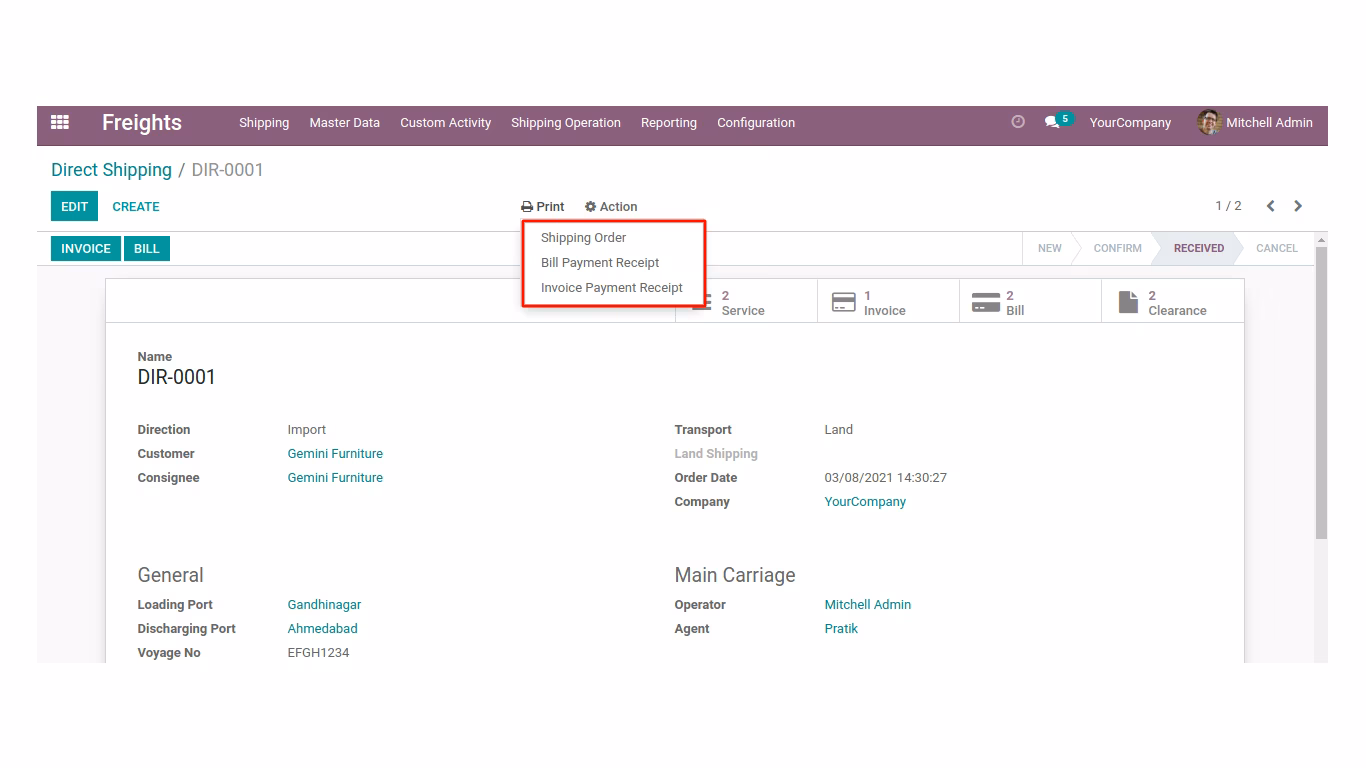Open Ahmedabad discharging port link
This screenshot has width=1366, height=768.
pyautogui.click(x=323, y=629)
